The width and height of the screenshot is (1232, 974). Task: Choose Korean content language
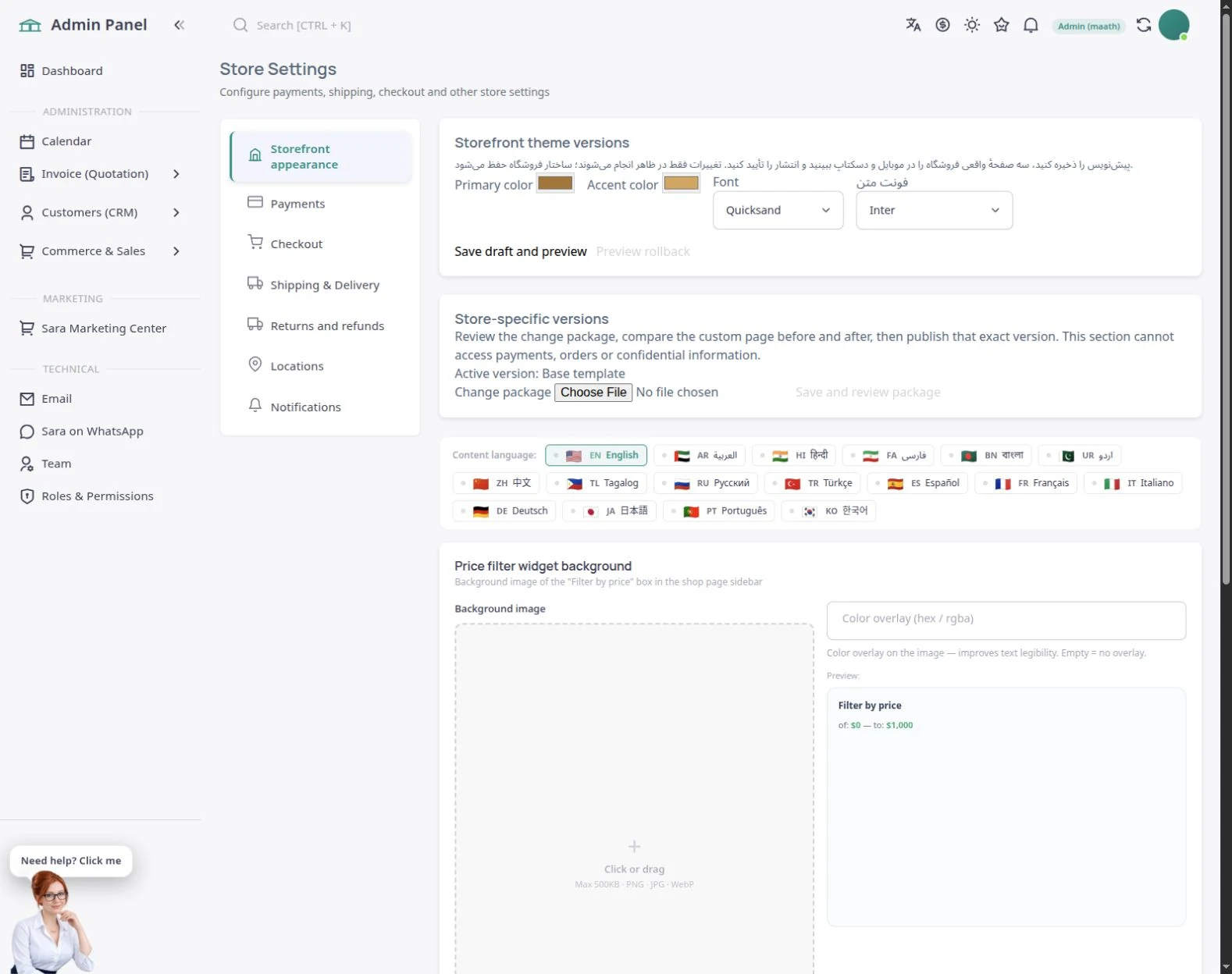[x=828, y=511]
